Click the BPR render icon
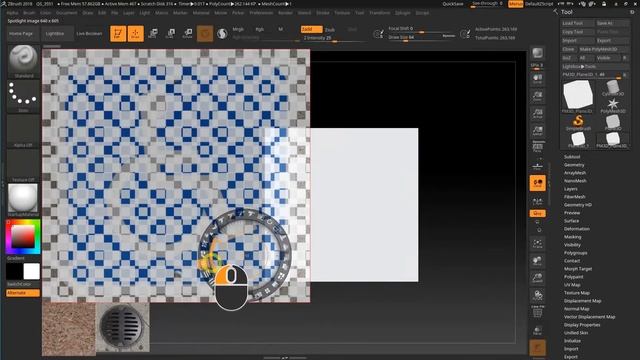This screenshot has width=640, height=360. pos(538,53)
